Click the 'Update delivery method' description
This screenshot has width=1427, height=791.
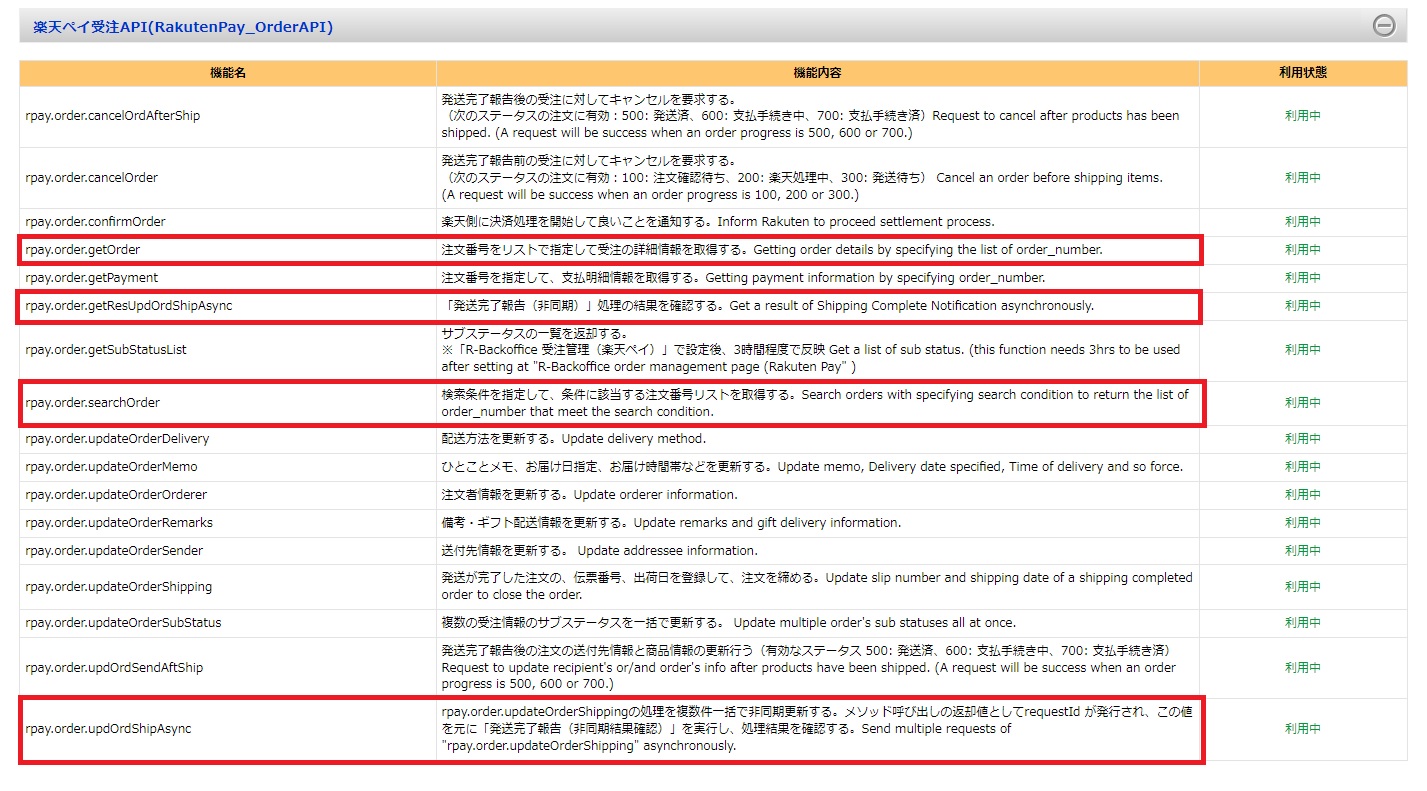point(574,439)
